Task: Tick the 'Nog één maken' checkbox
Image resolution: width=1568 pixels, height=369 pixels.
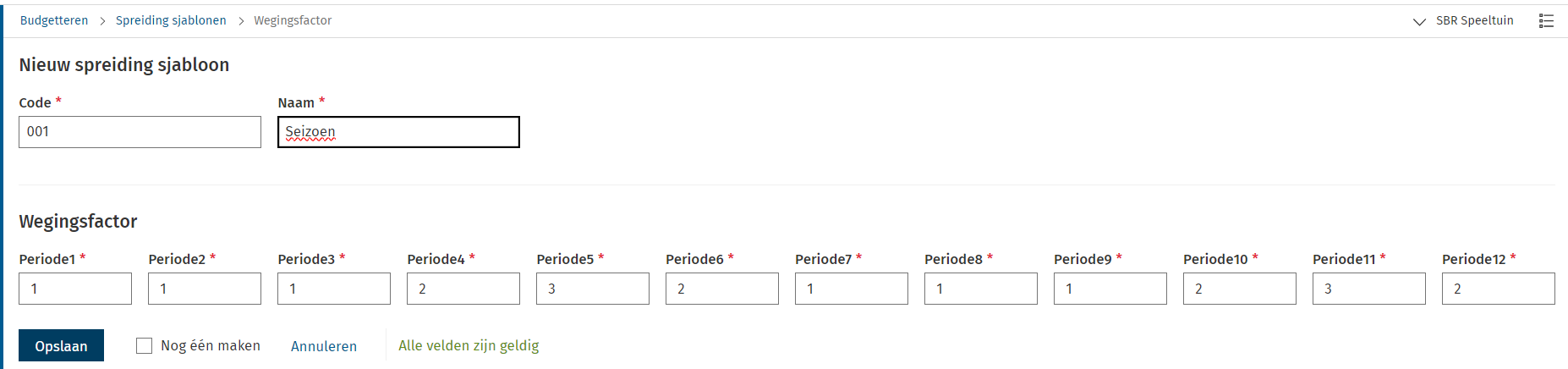Action: click(x=145, y=345)
